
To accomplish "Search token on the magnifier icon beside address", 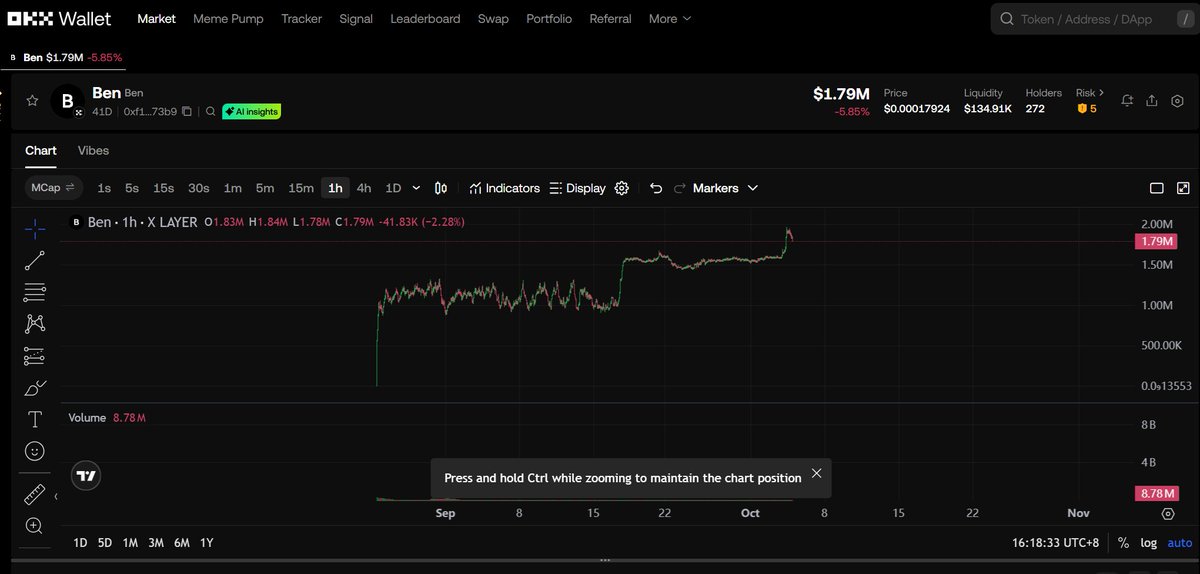I will (210, 112).
